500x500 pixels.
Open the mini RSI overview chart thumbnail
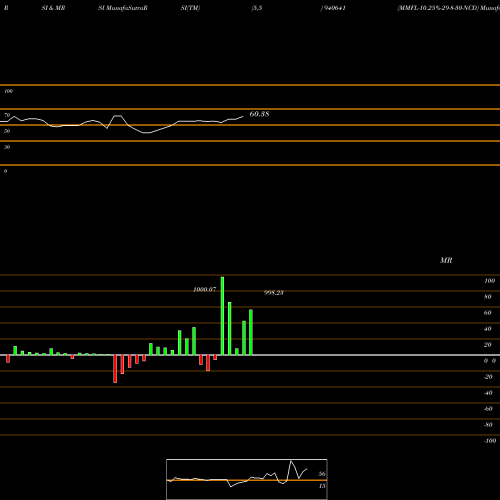pyautogui.click(x=247, y=479)
